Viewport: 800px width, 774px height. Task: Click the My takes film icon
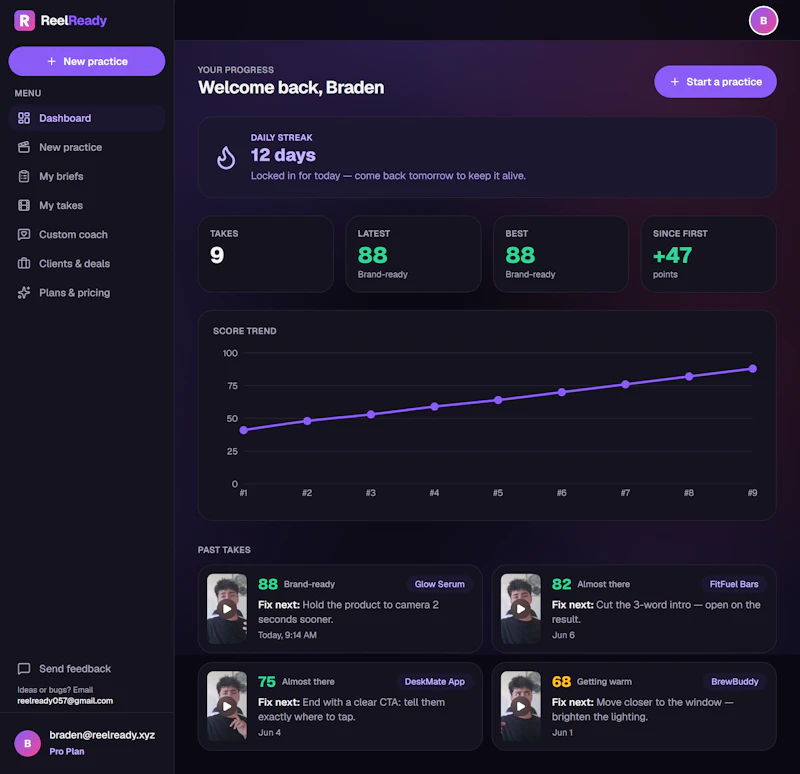click(24, 205)
